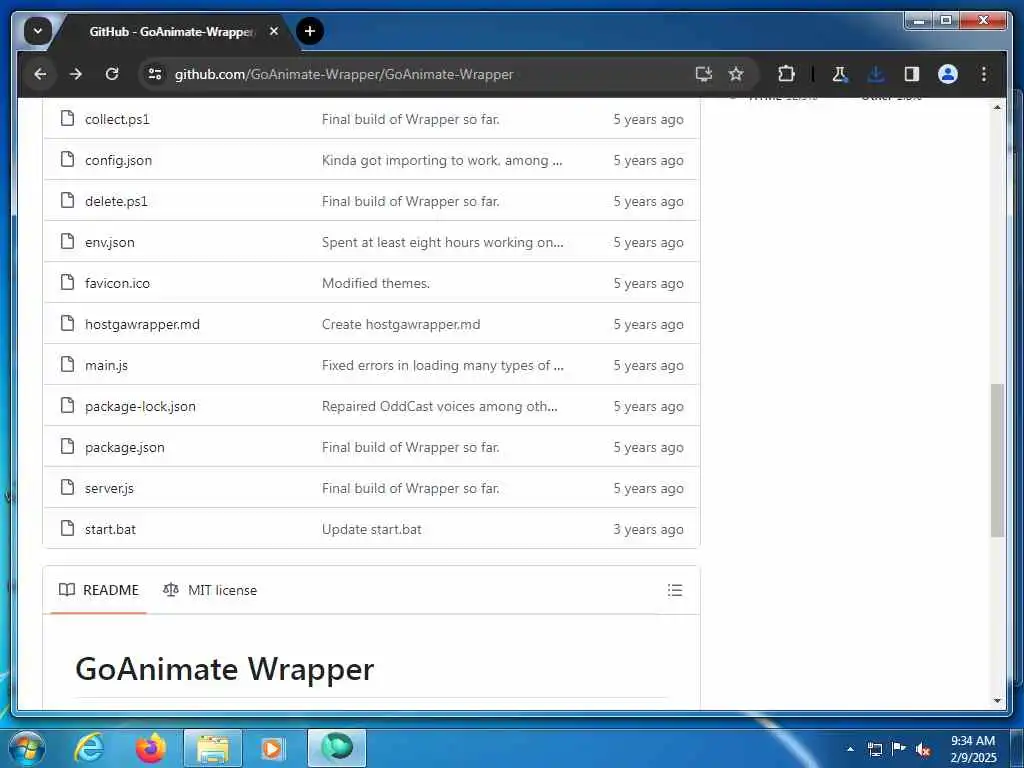Open commit 'Modified themes.'
Image resolution: width=1024 pixels, height=768 pixels.
[x=376, y=283]
